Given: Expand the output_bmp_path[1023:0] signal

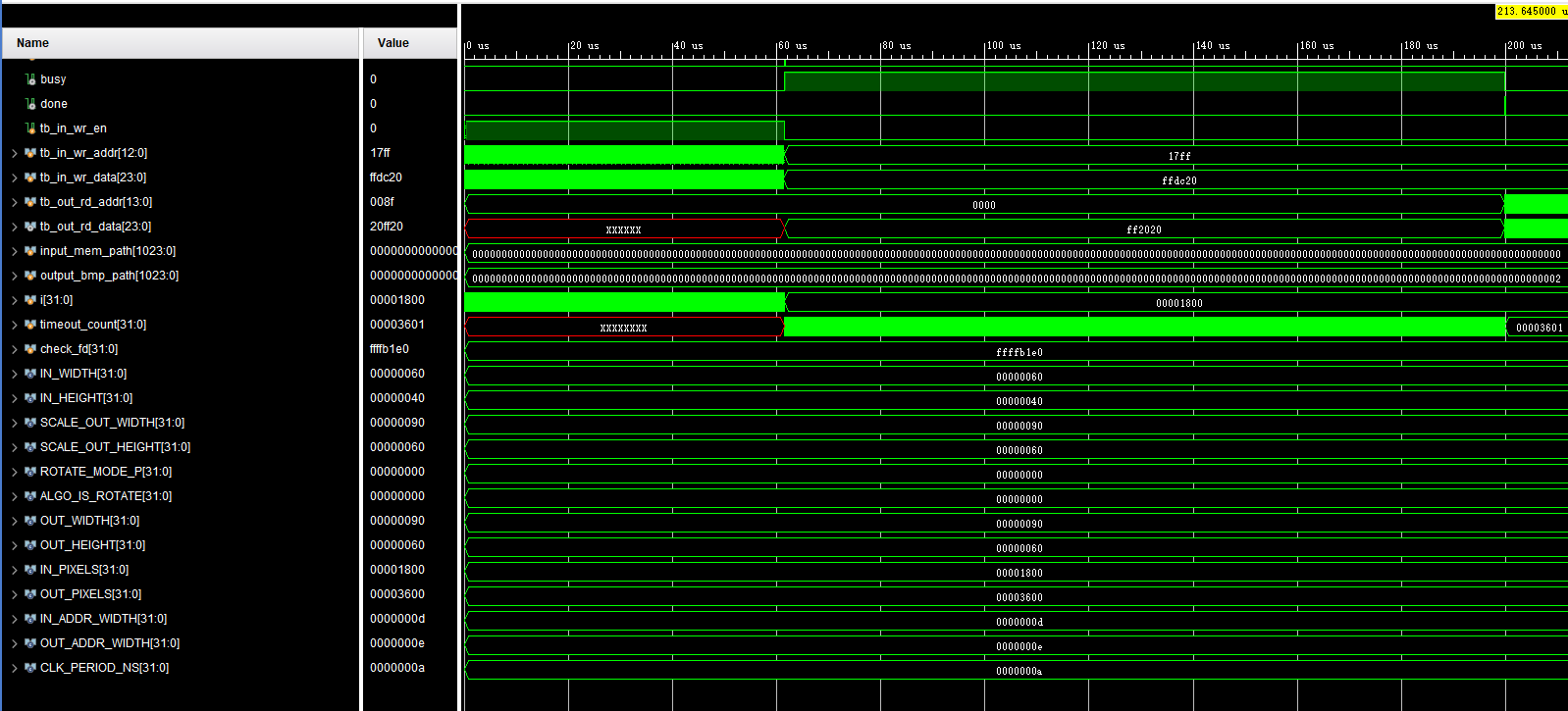Looking at the screenshot, I should click(x=15, y=276).
